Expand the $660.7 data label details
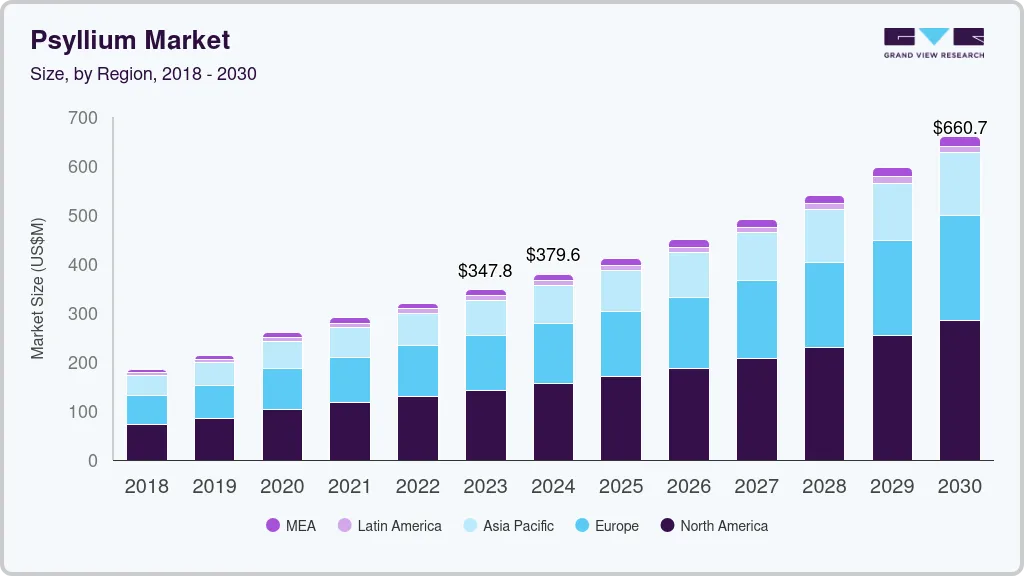The image size is (1024, 576). pyautogui.click(x=959, y=128)
